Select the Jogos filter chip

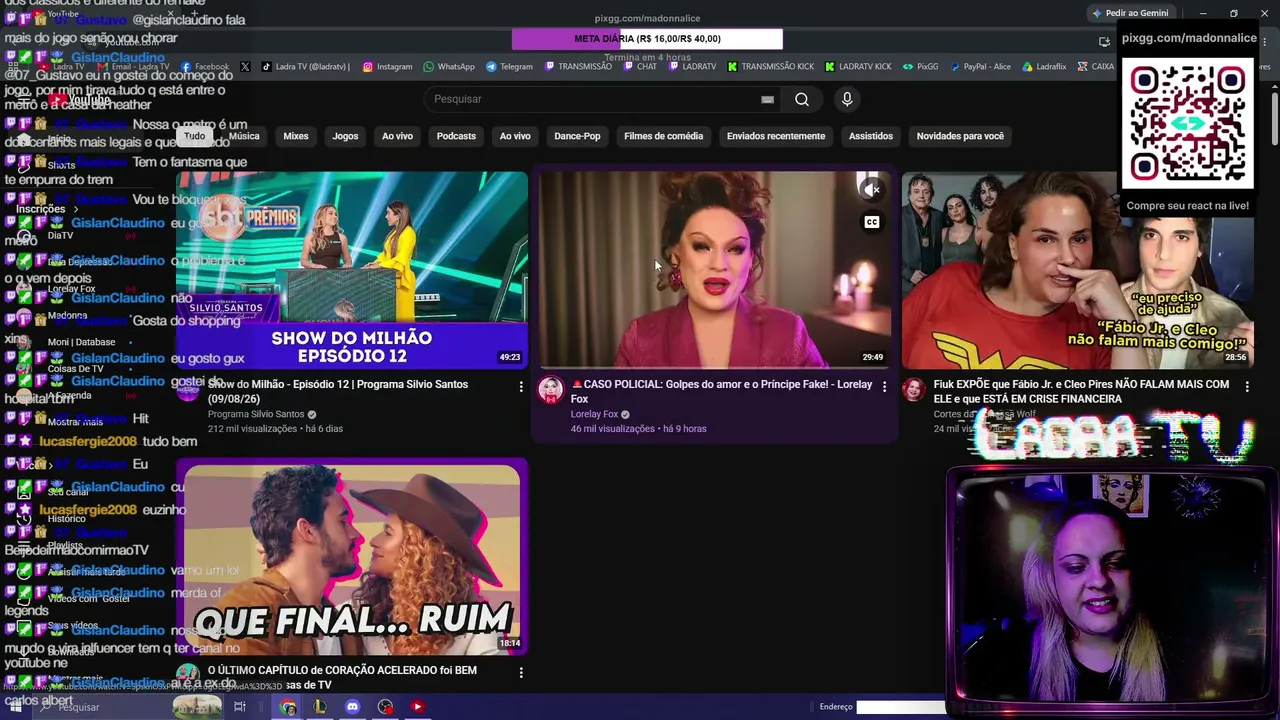(x=345, y=136)
